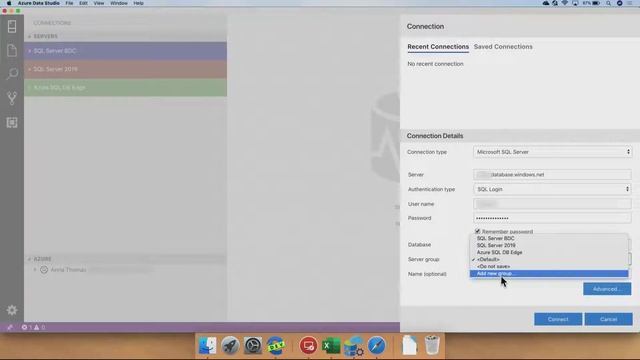This screenshot has height=360, width=640.
Task: Choose 'Add new group...' in the dropdown list
Action: click(549, 273)
